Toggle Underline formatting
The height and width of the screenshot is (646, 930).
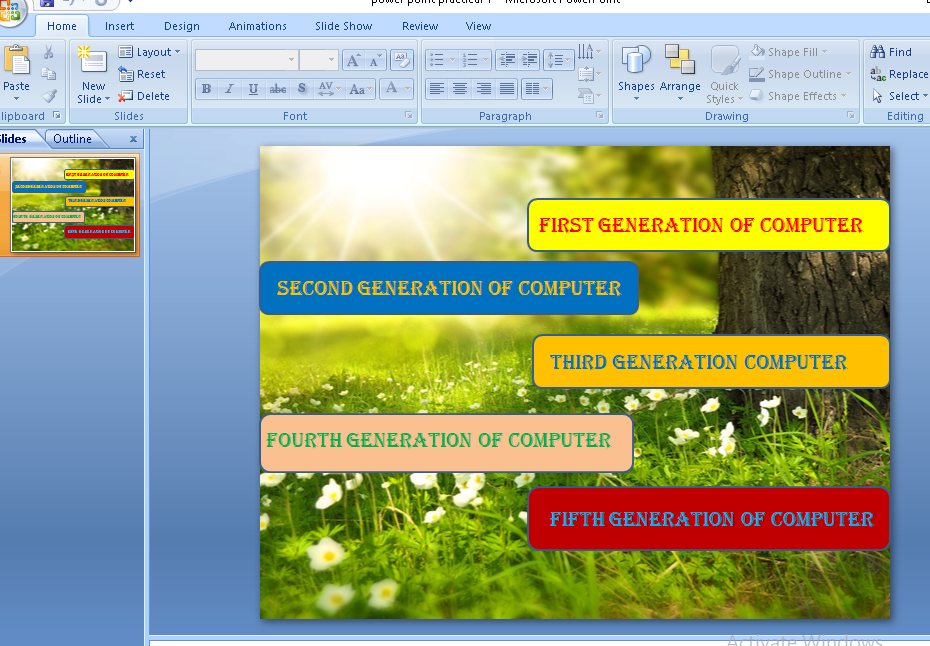point(253,89)
